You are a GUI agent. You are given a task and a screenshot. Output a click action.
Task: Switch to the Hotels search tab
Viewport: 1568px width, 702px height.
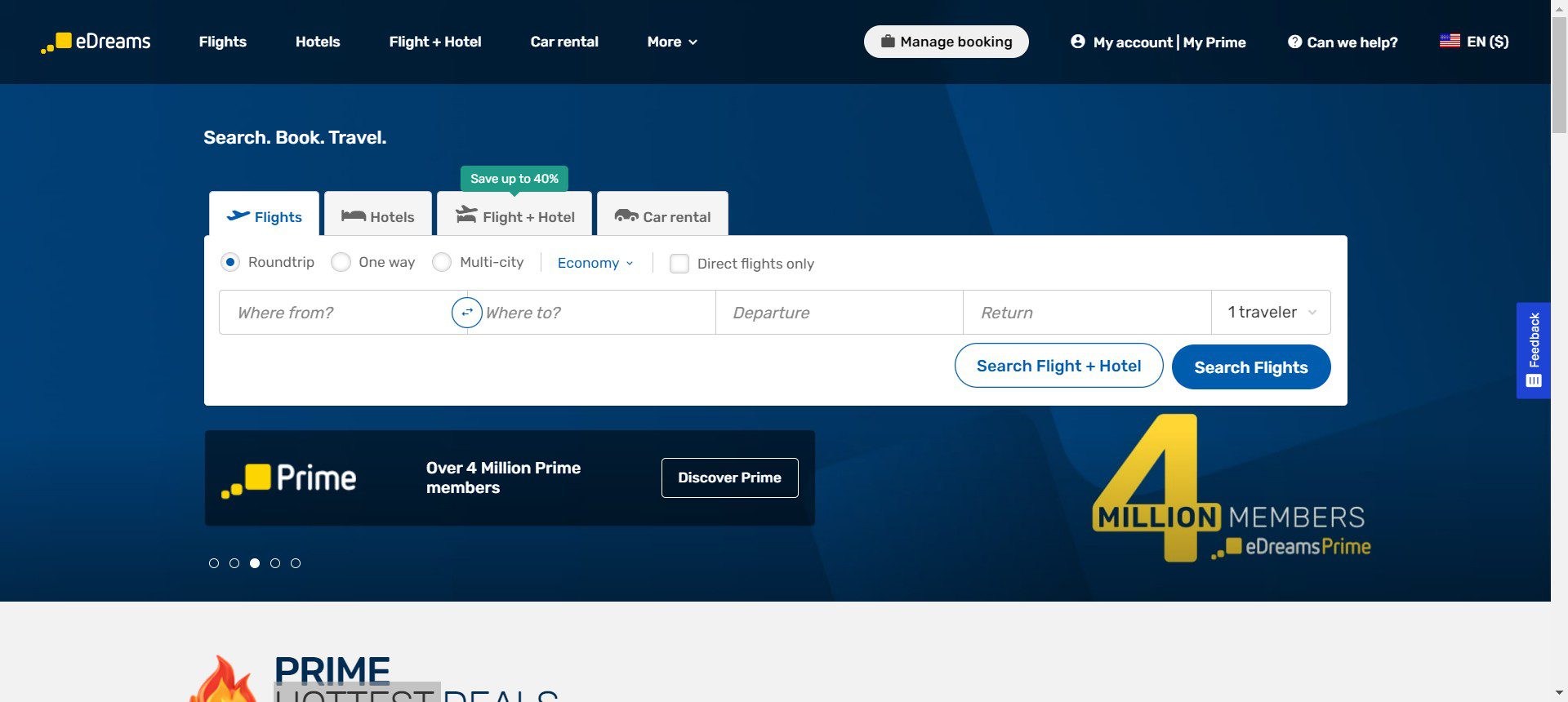coord(378,217)
